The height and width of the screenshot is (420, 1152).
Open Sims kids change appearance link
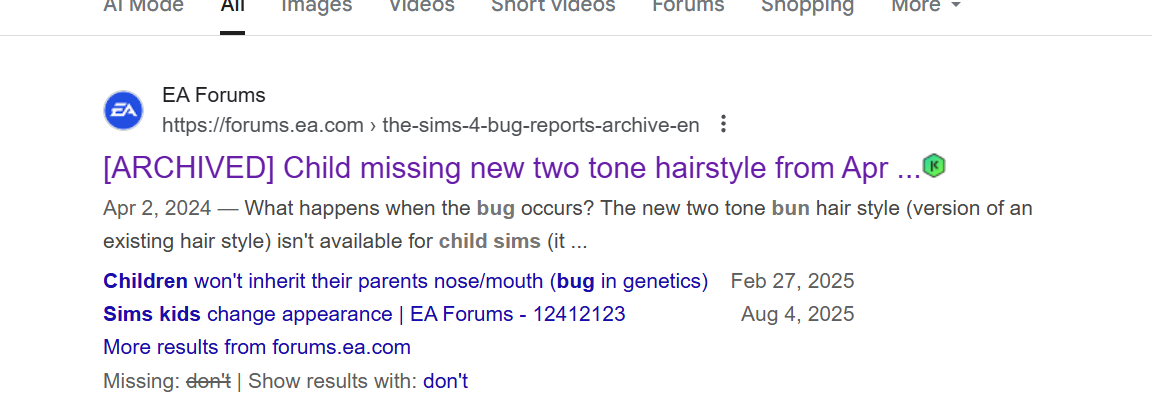click(x=364, y=314)
